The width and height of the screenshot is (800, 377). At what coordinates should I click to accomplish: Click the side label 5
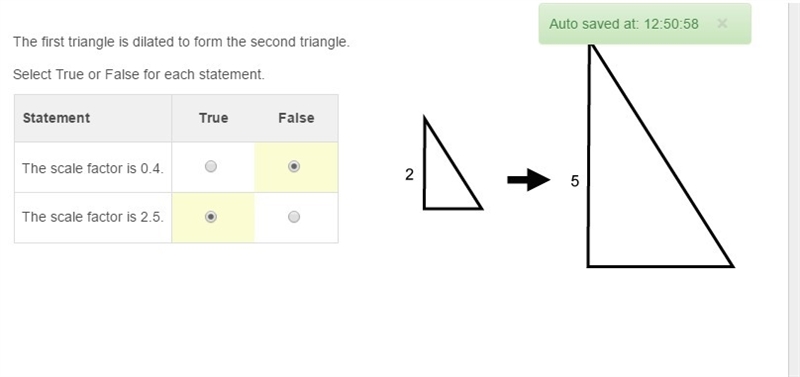pyautogui.click(x=575, y=181)
